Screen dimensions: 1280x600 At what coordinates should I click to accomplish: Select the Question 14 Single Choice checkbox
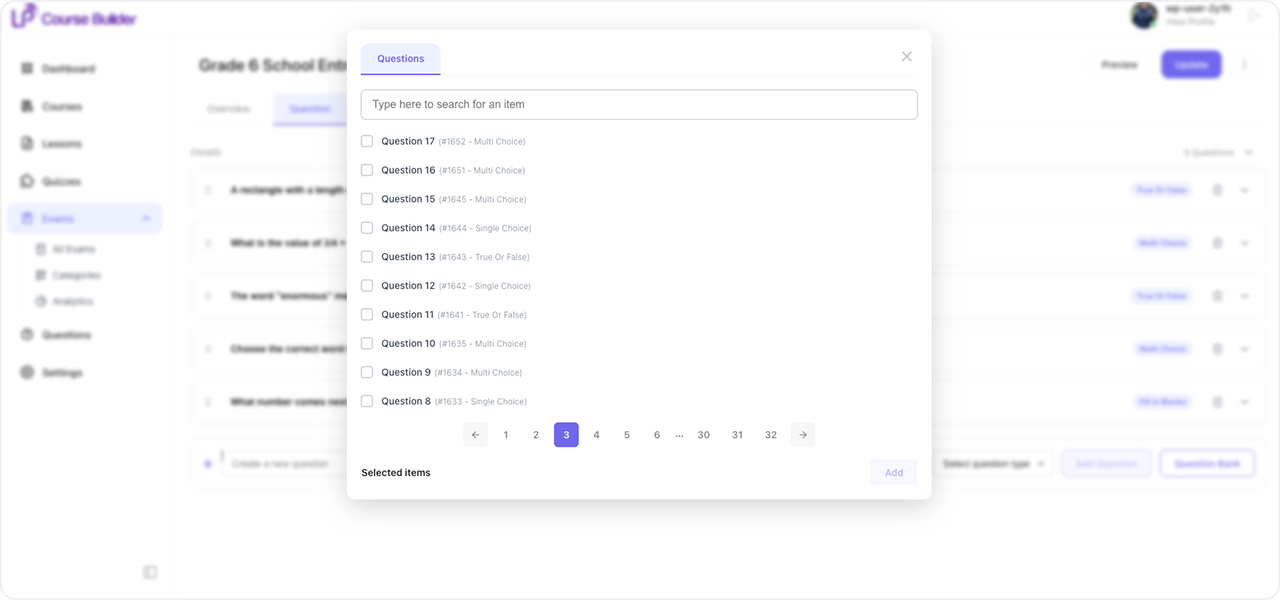pos(367,228)
